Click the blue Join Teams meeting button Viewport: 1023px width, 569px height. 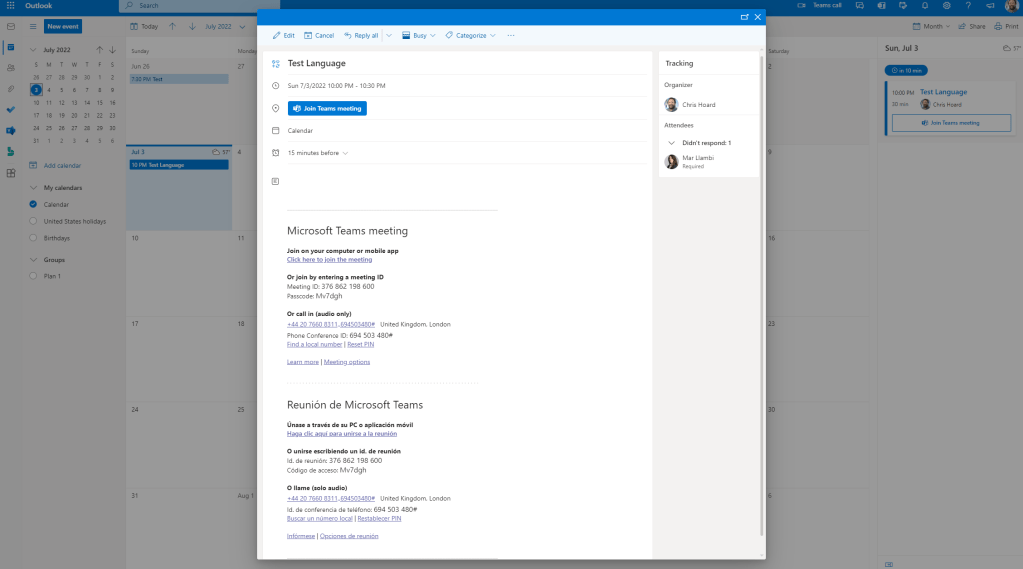coord(327,108)
